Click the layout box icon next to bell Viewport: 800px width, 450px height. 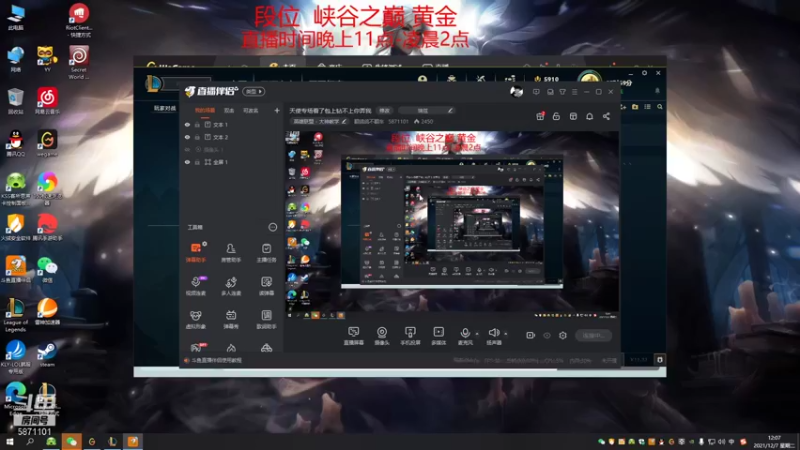573,116
